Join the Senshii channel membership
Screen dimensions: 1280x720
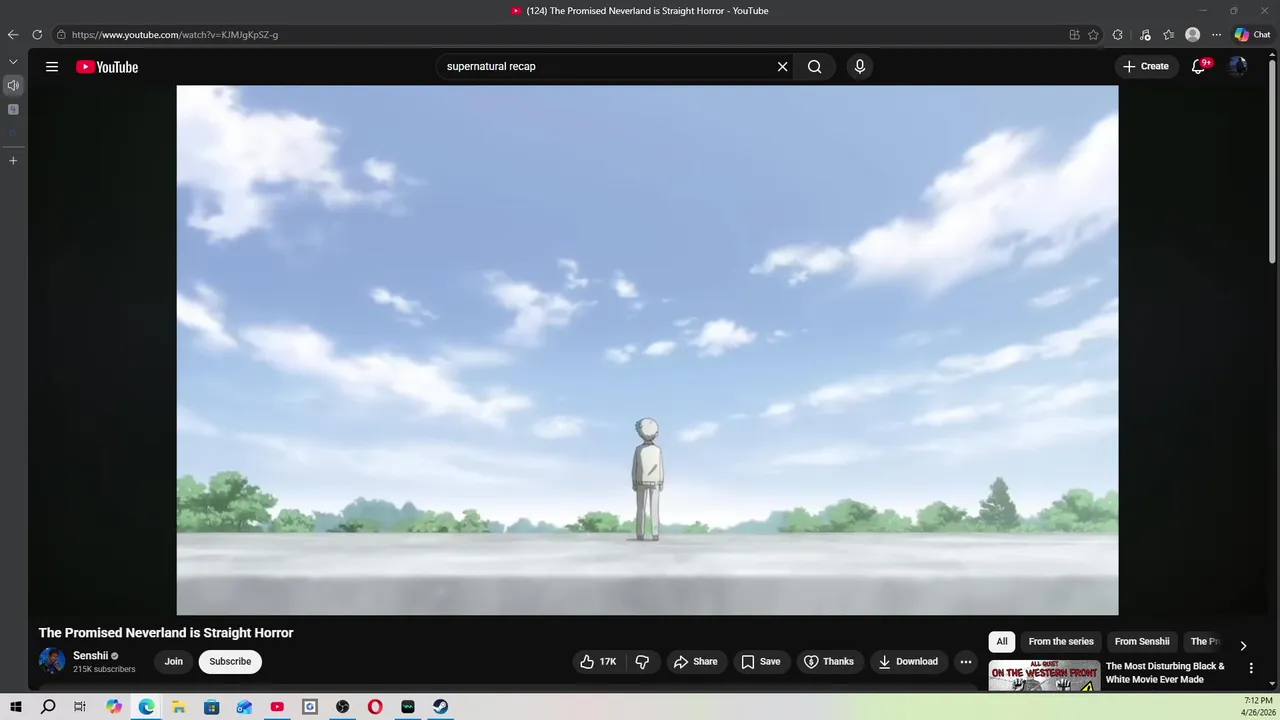click(x=174, y=662)
